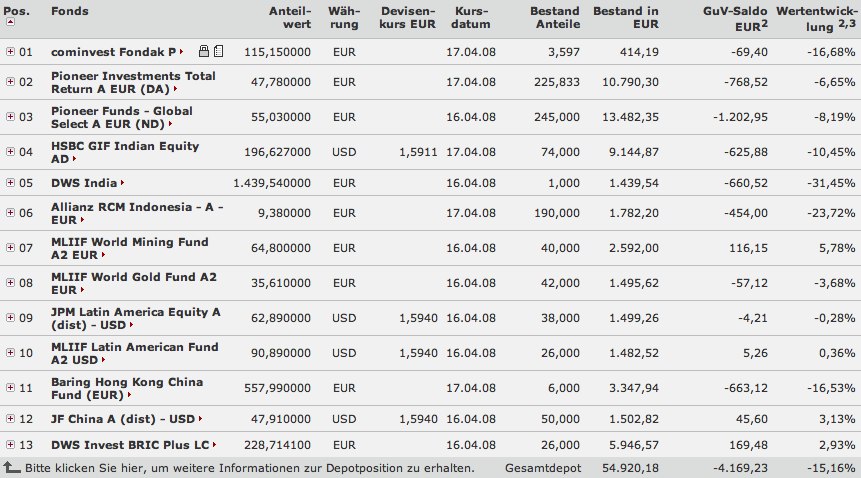Click red arrow after DWS India
Screen dimensions: 861x478
pyautogui.click(x=122, y=184)
